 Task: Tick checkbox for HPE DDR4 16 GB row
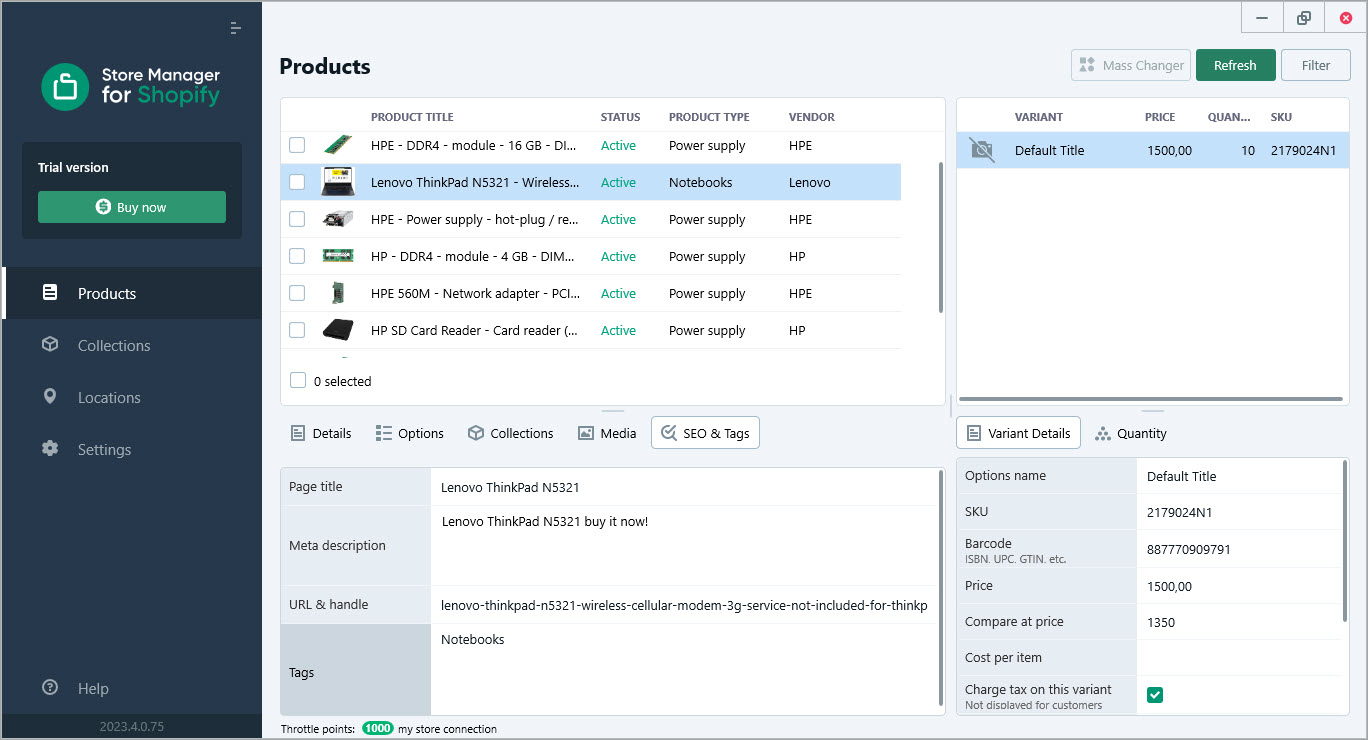click(x=297, y=145)
